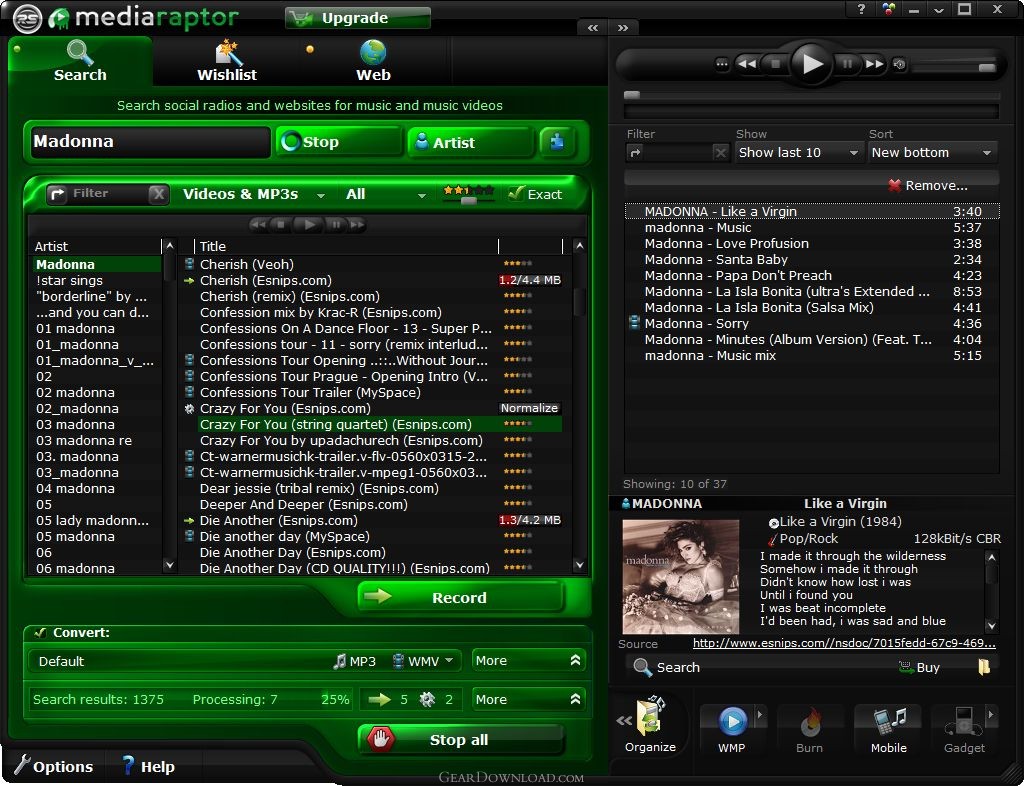
Task: Open the esnips source link
Action: (844, 643)
